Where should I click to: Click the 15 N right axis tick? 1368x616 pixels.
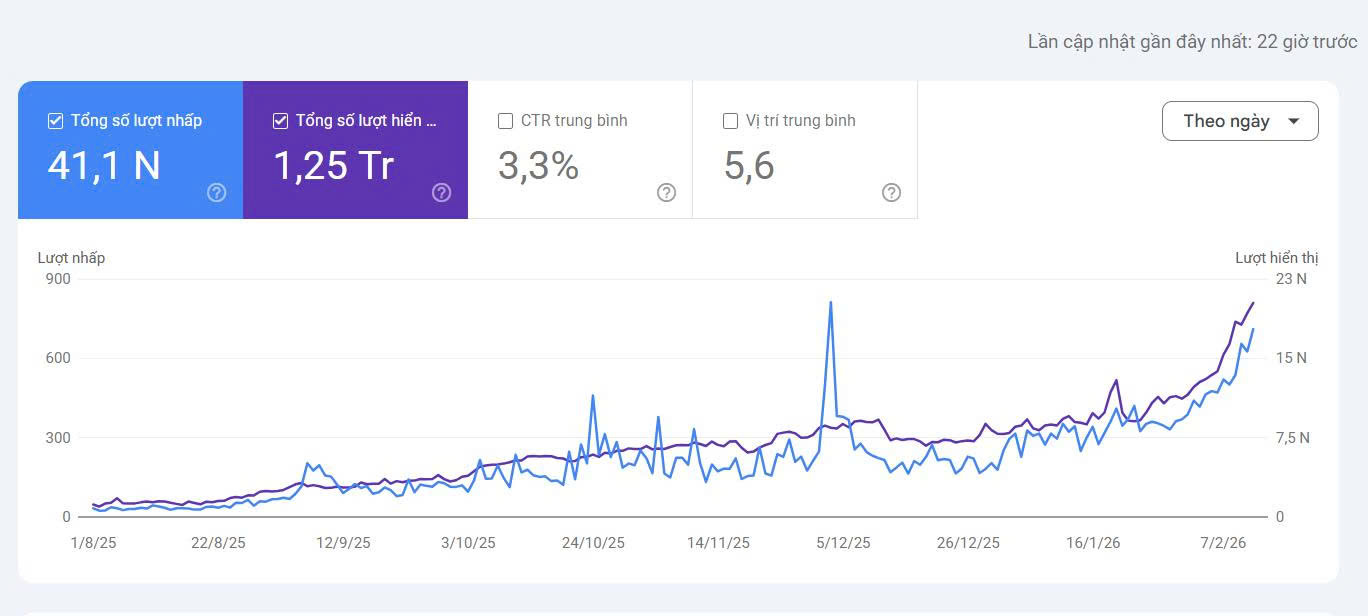pyautogui.click(x=1291, y=358)
